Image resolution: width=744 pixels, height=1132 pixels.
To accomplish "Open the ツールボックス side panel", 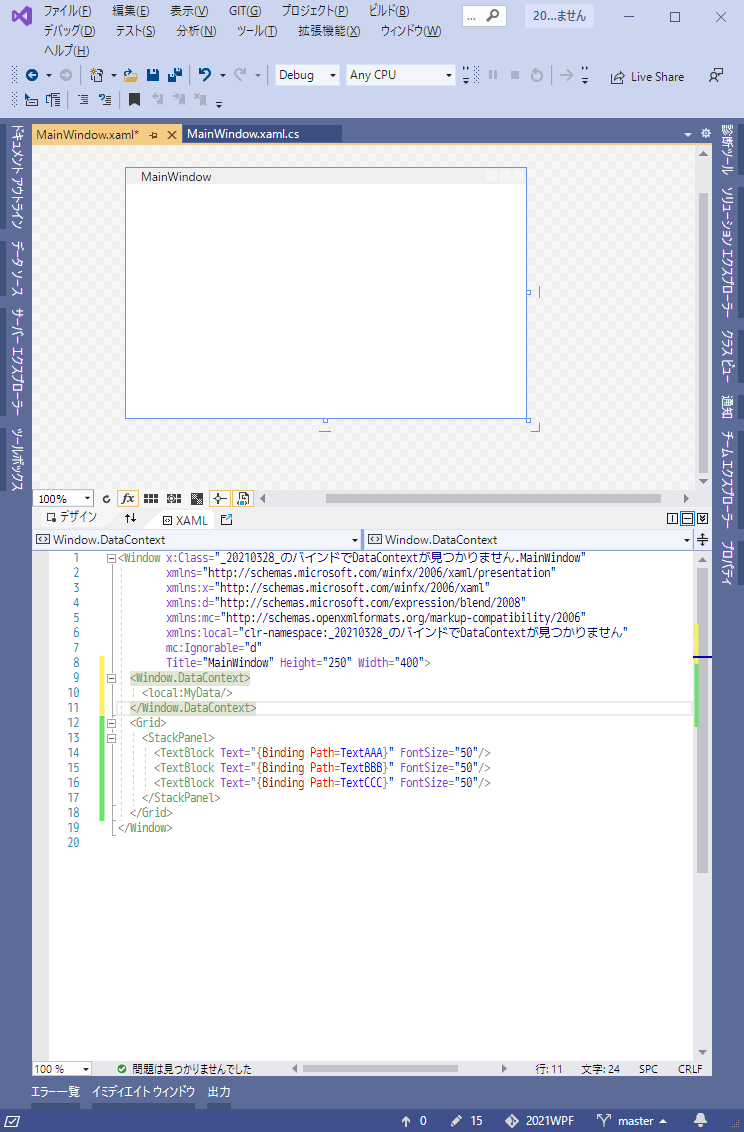I will pyautogui.click(x=17, y=459).
